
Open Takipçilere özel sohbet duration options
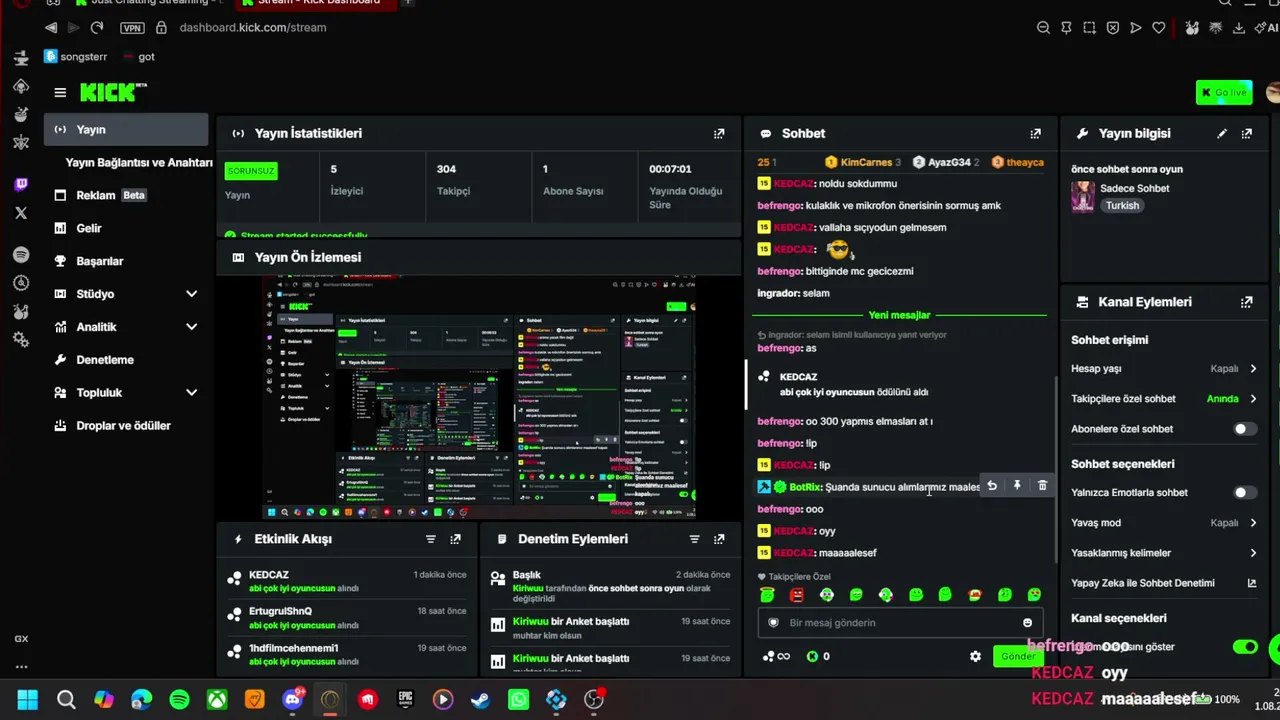[x=1164, y=399]
